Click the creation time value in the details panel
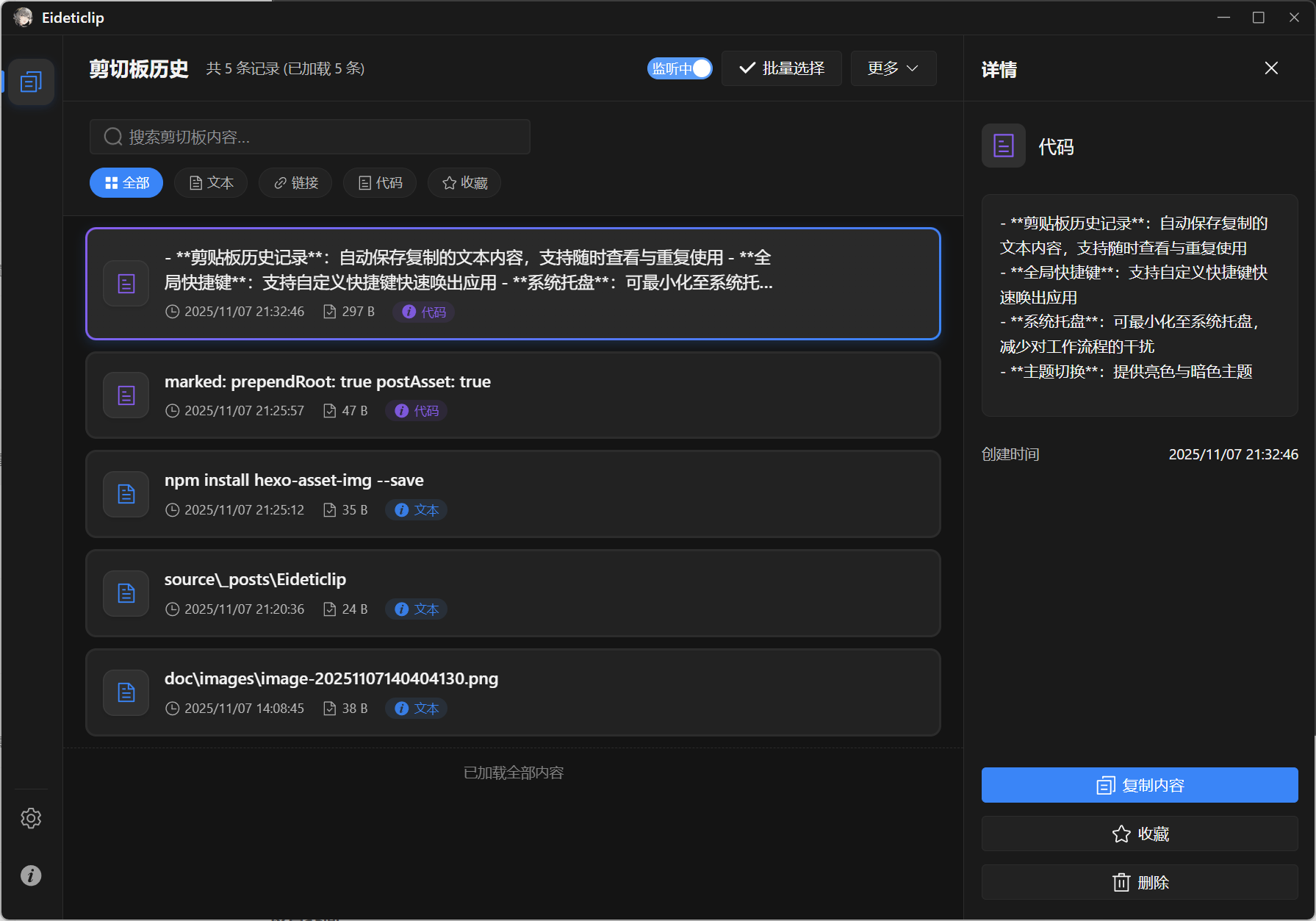The width and height of the screenshot is (1316, 921). click(x=1233, y=454)
